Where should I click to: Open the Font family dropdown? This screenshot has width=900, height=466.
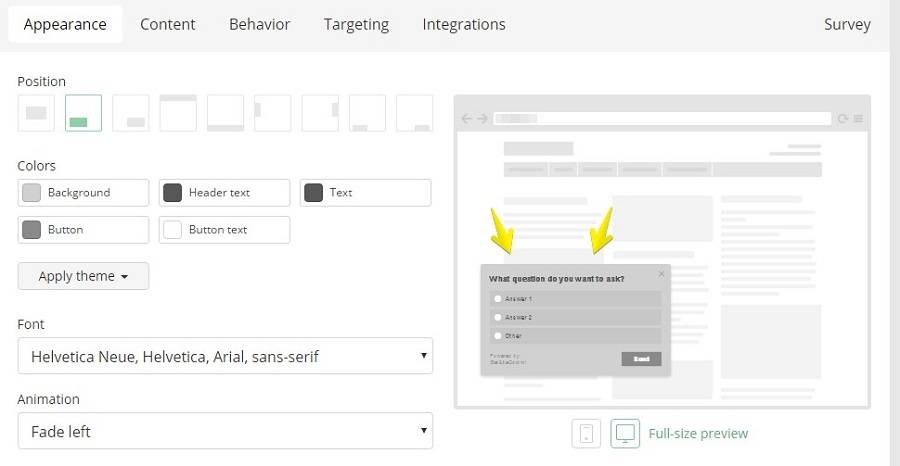pyautogui.click(x=225, y=356)
